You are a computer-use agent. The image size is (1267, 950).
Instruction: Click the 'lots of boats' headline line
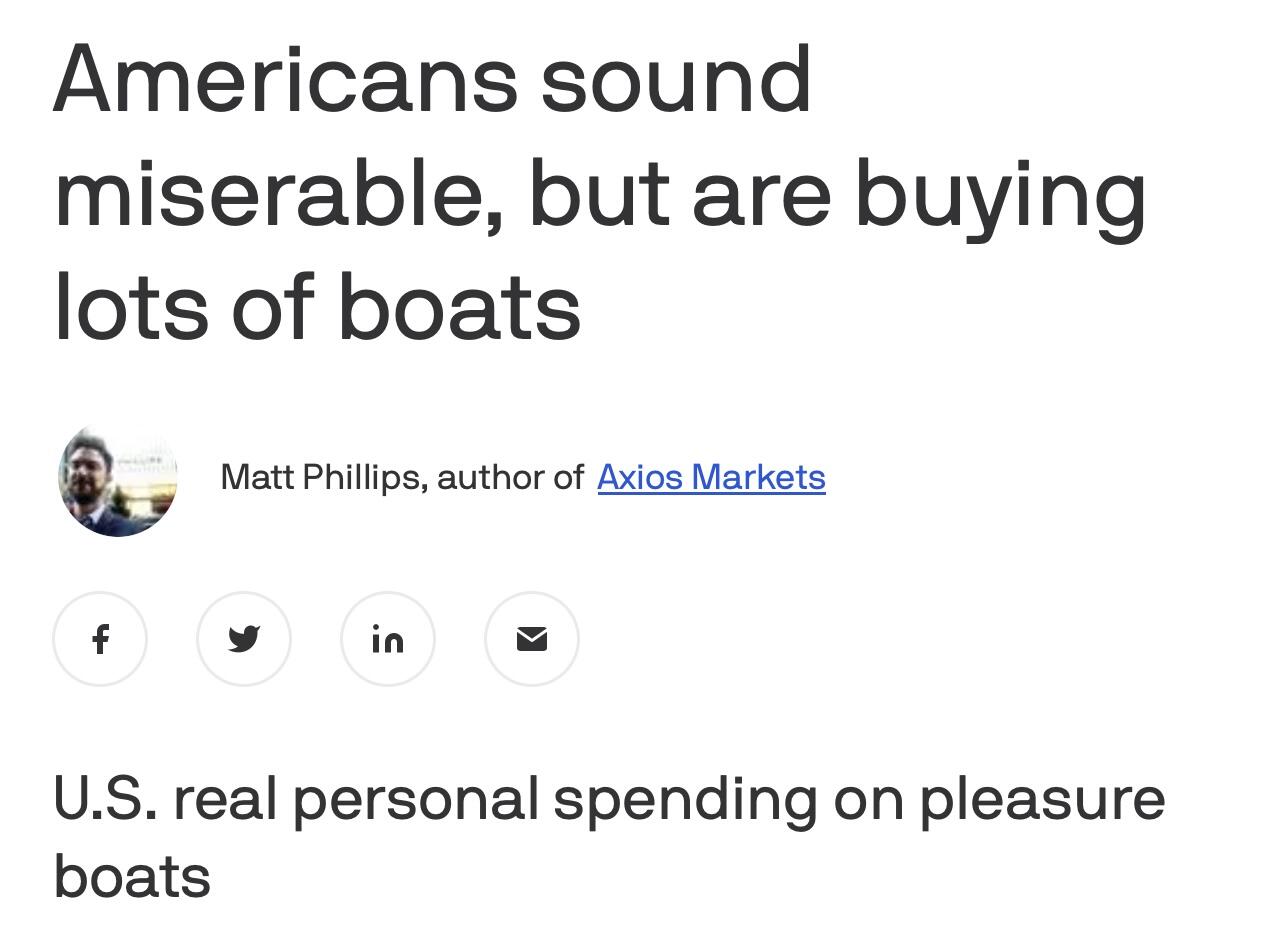(x=317, y=306)
